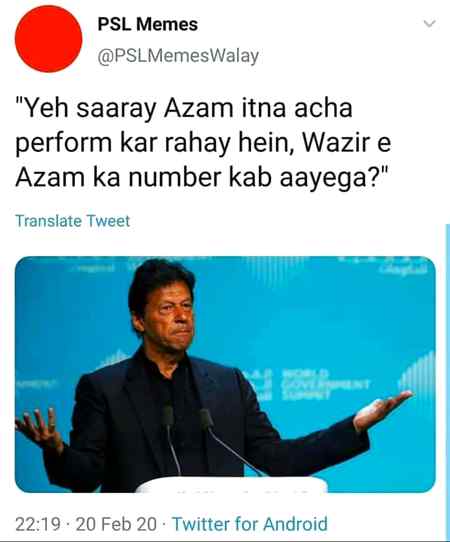Click the light blue strip on the right edge
The image size is (450, 542).
point(448,380)
